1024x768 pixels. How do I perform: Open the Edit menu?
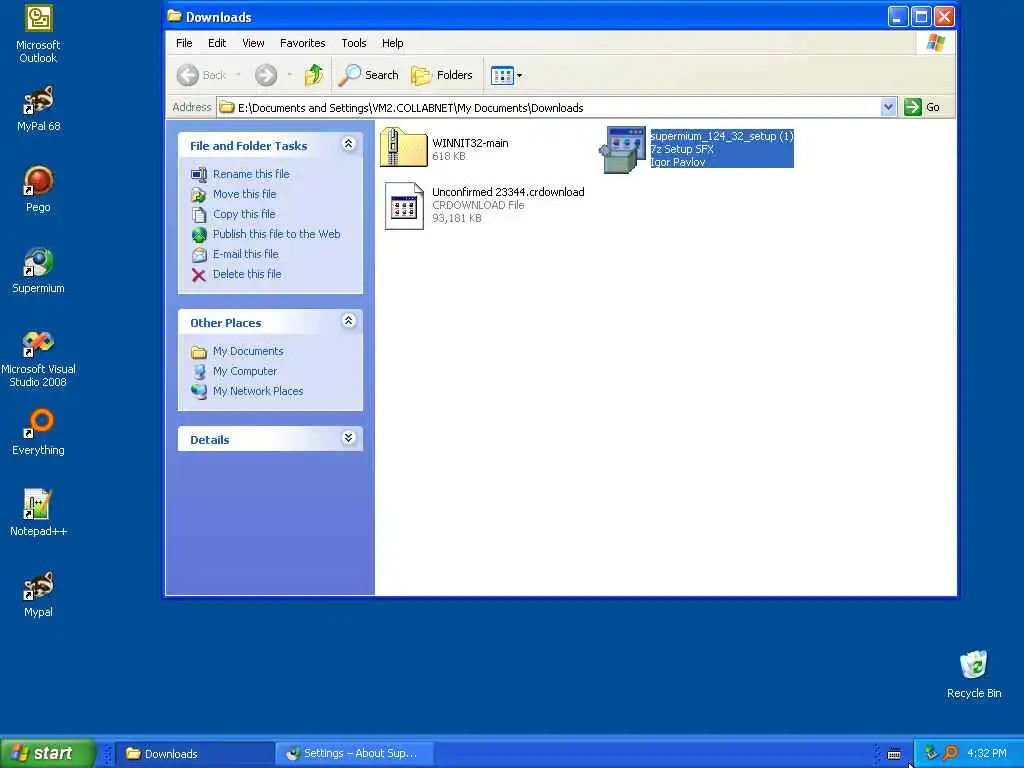click(x=217, y=43)
